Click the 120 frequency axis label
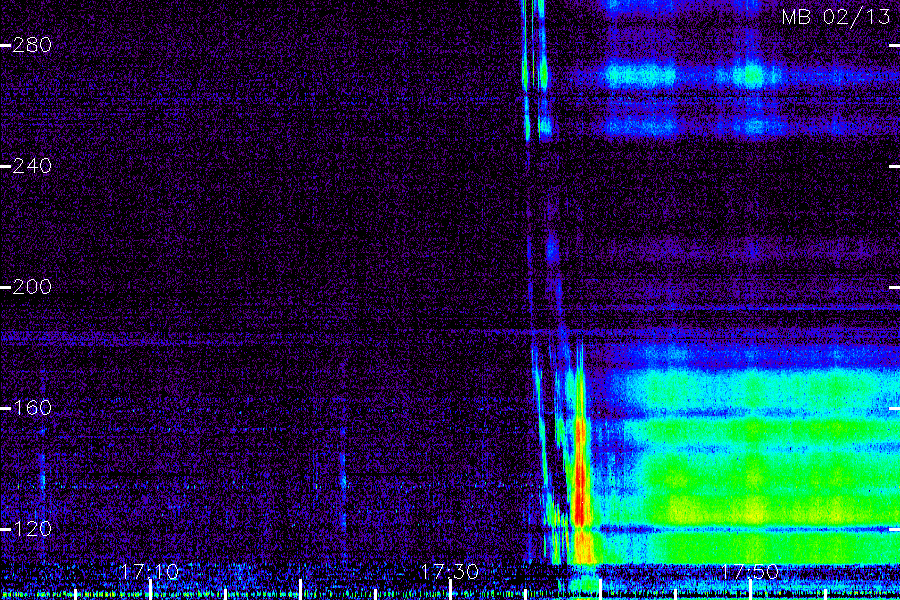 32,528
